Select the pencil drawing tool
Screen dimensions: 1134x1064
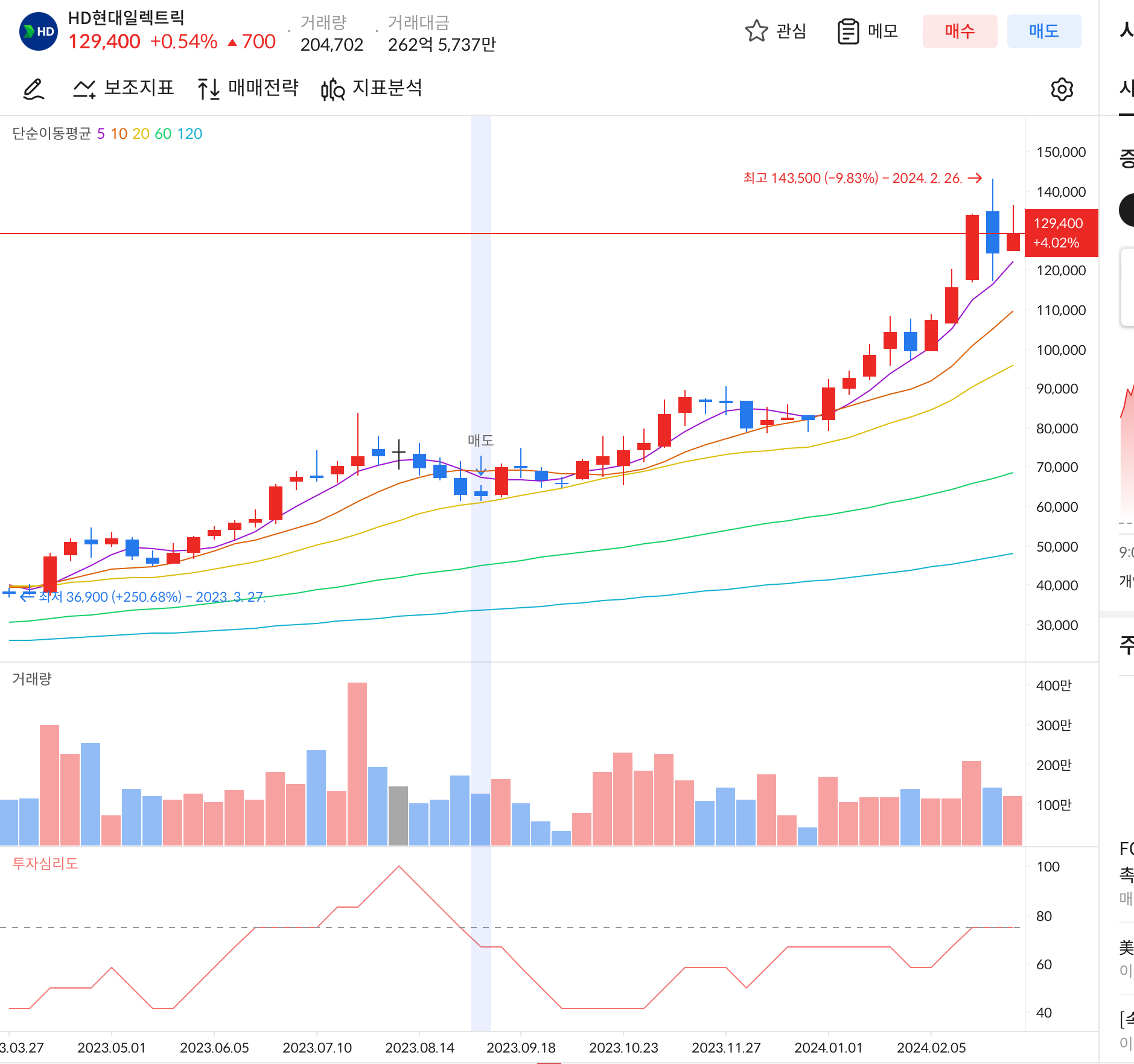tap(34, 89)
